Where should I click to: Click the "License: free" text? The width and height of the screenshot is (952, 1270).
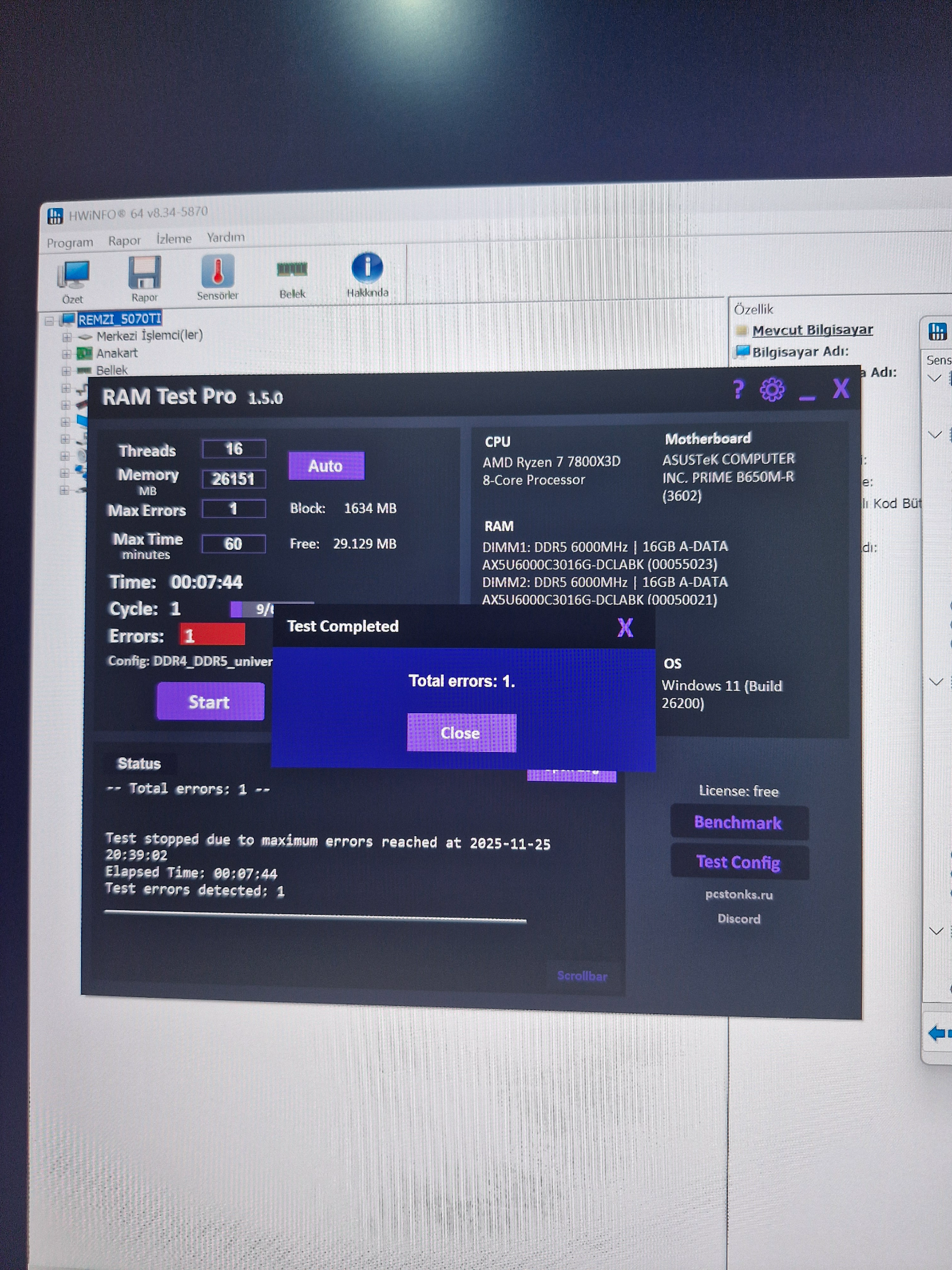(x=739, y=791)
